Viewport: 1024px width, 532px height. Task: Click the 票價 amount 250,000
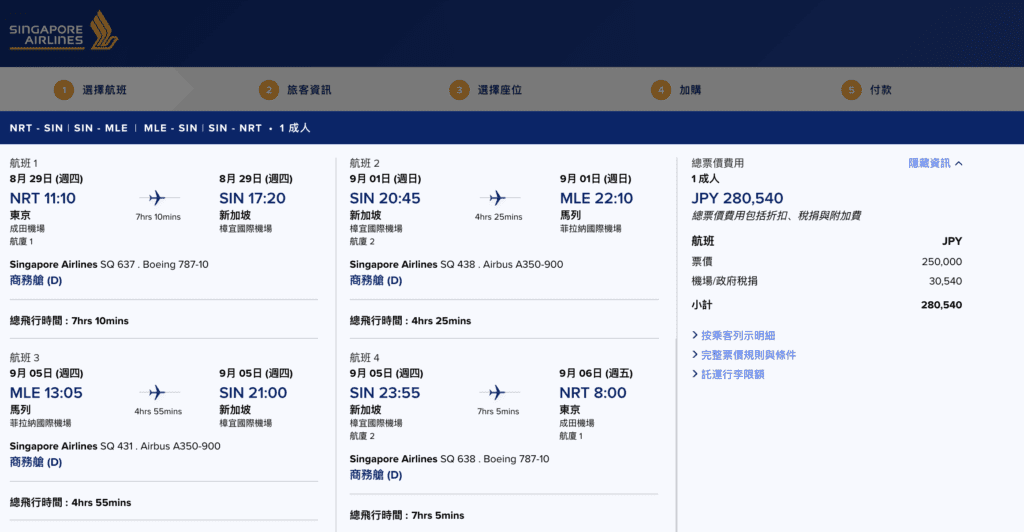click(941, 262)
